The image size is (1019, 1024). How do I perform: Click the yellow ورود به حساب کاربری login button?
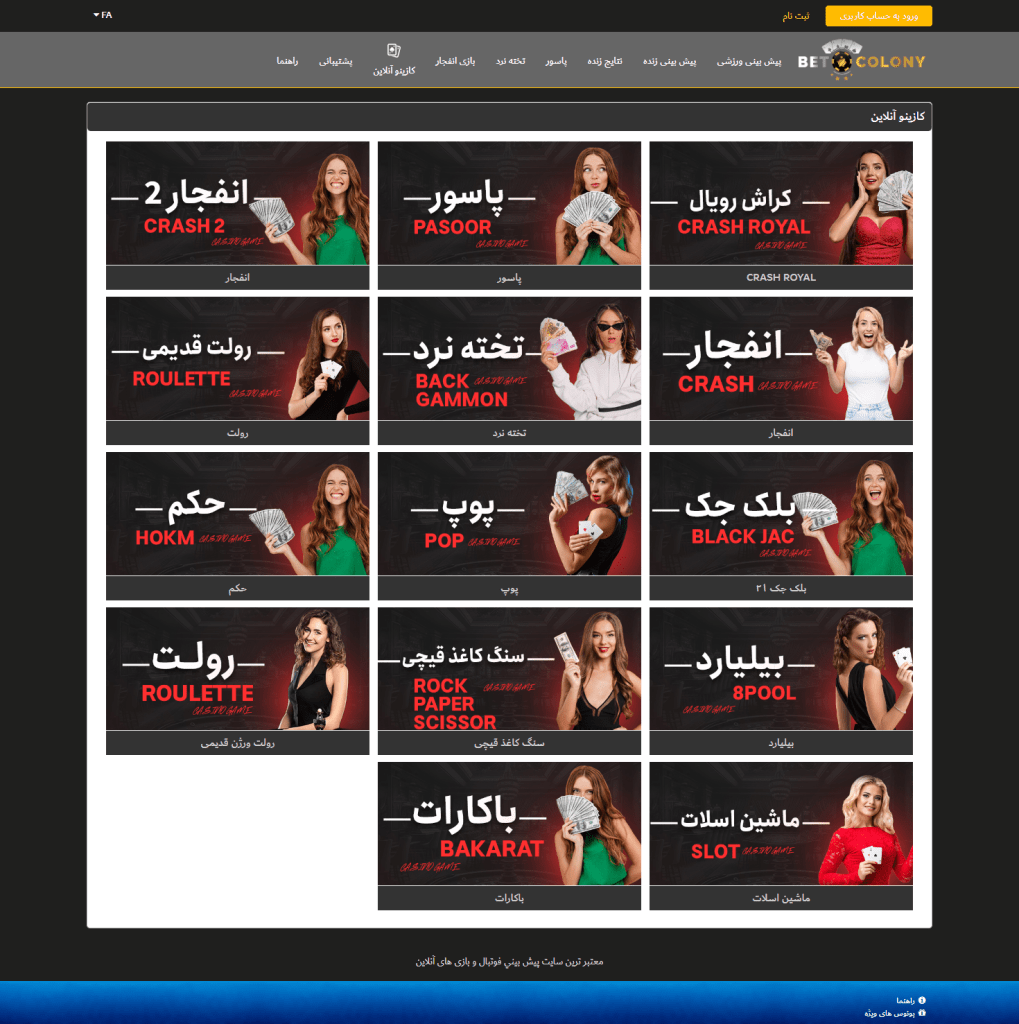[879, 16]
